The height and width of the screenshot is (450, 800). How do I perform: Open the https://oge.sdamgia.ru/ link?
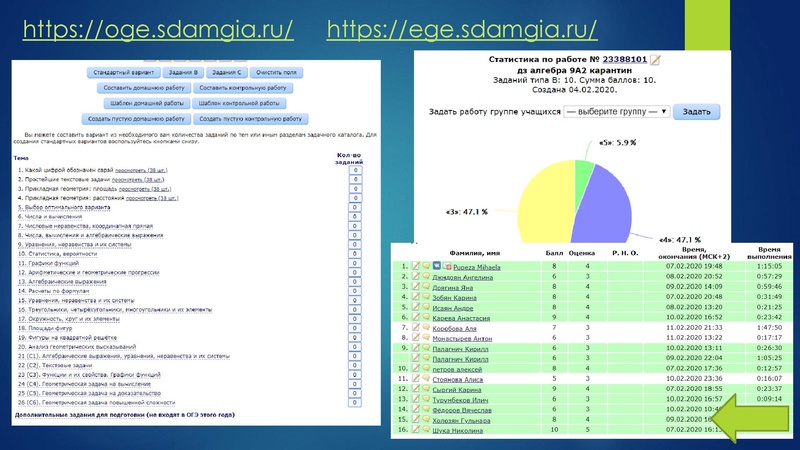[158, 31]
